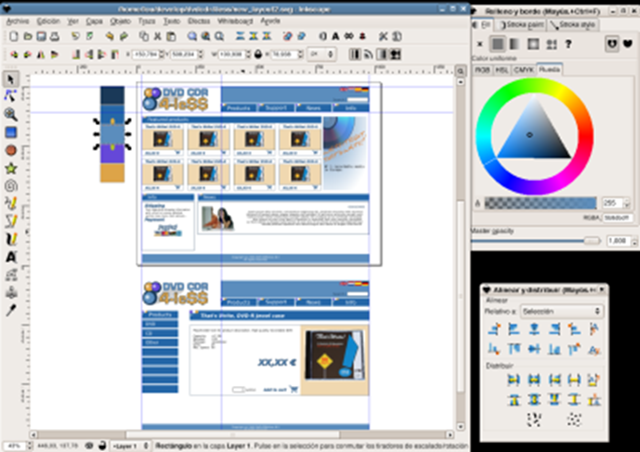This screenshot has width=640, height=452.
Task: Click the Print icon
Action: click(x=54, y=36)
